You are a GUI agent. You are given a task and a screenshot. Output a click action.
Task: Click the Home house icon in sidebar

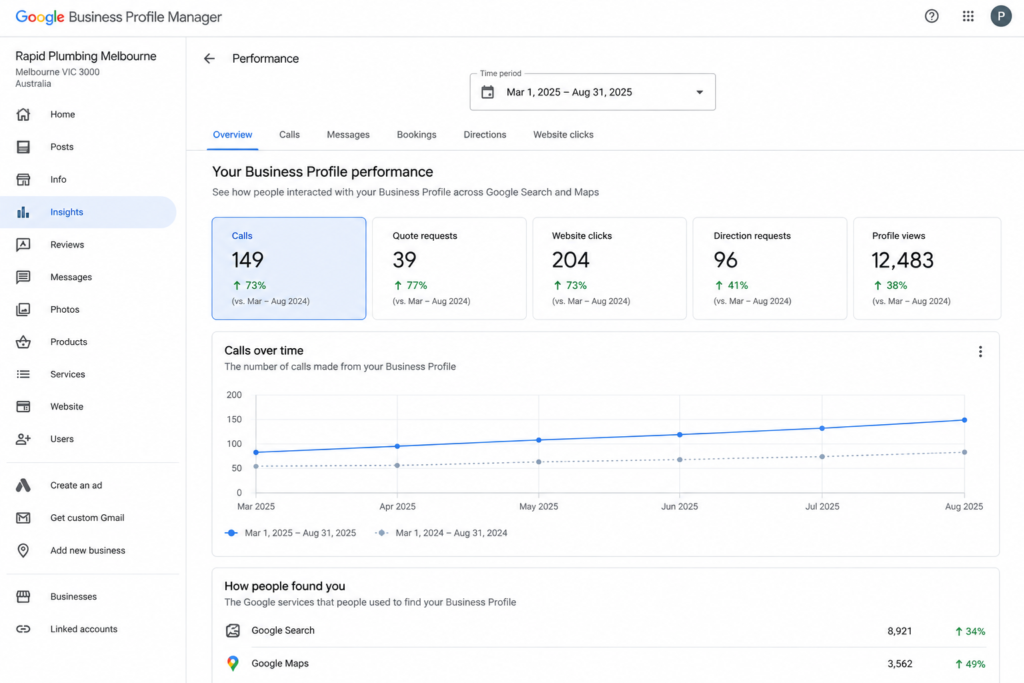23,114
